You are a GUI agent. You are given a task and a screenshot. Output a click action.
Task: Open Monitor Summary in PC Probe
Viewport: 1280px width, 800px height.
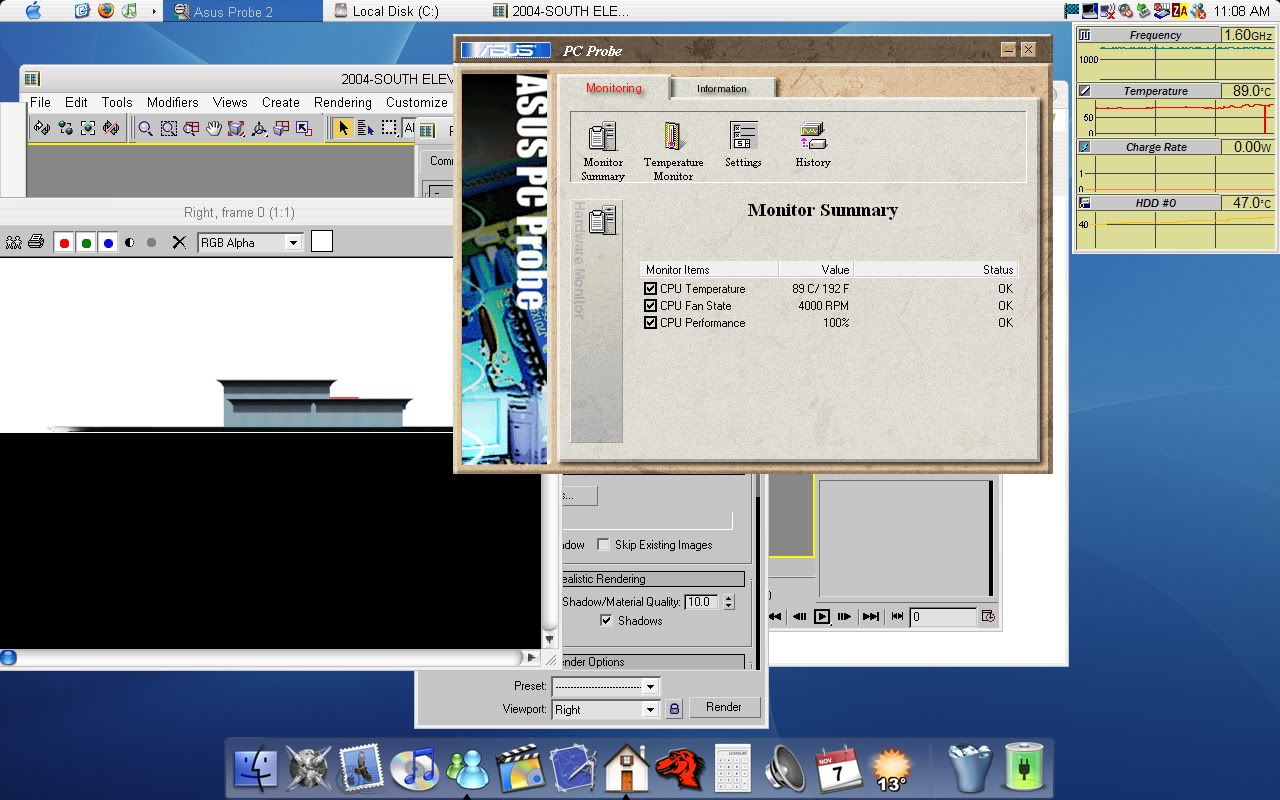[603, 151]
